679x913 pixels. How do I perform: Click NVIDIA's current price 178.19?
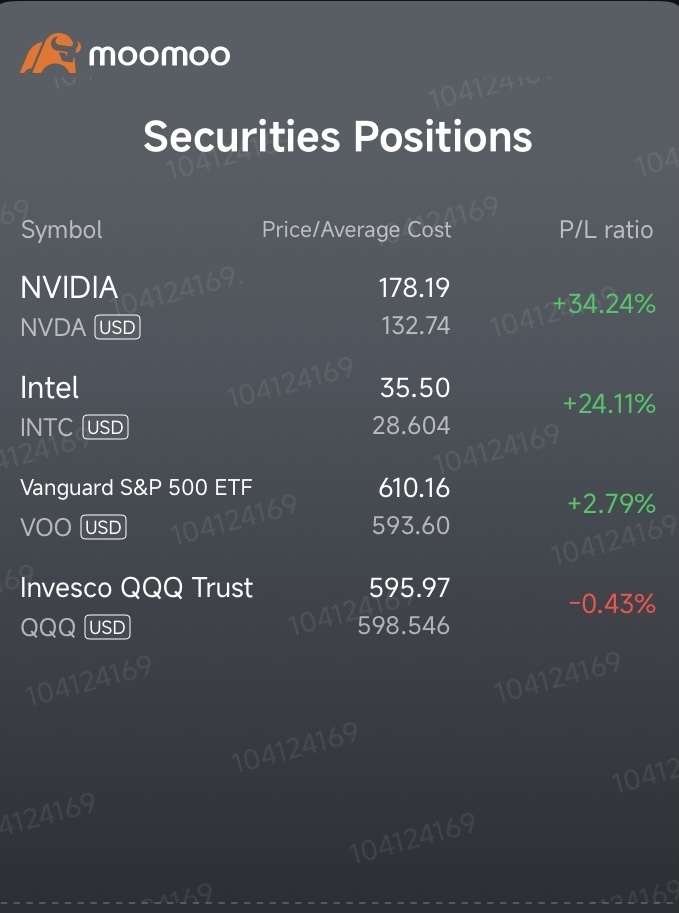(x=414, y=288)
